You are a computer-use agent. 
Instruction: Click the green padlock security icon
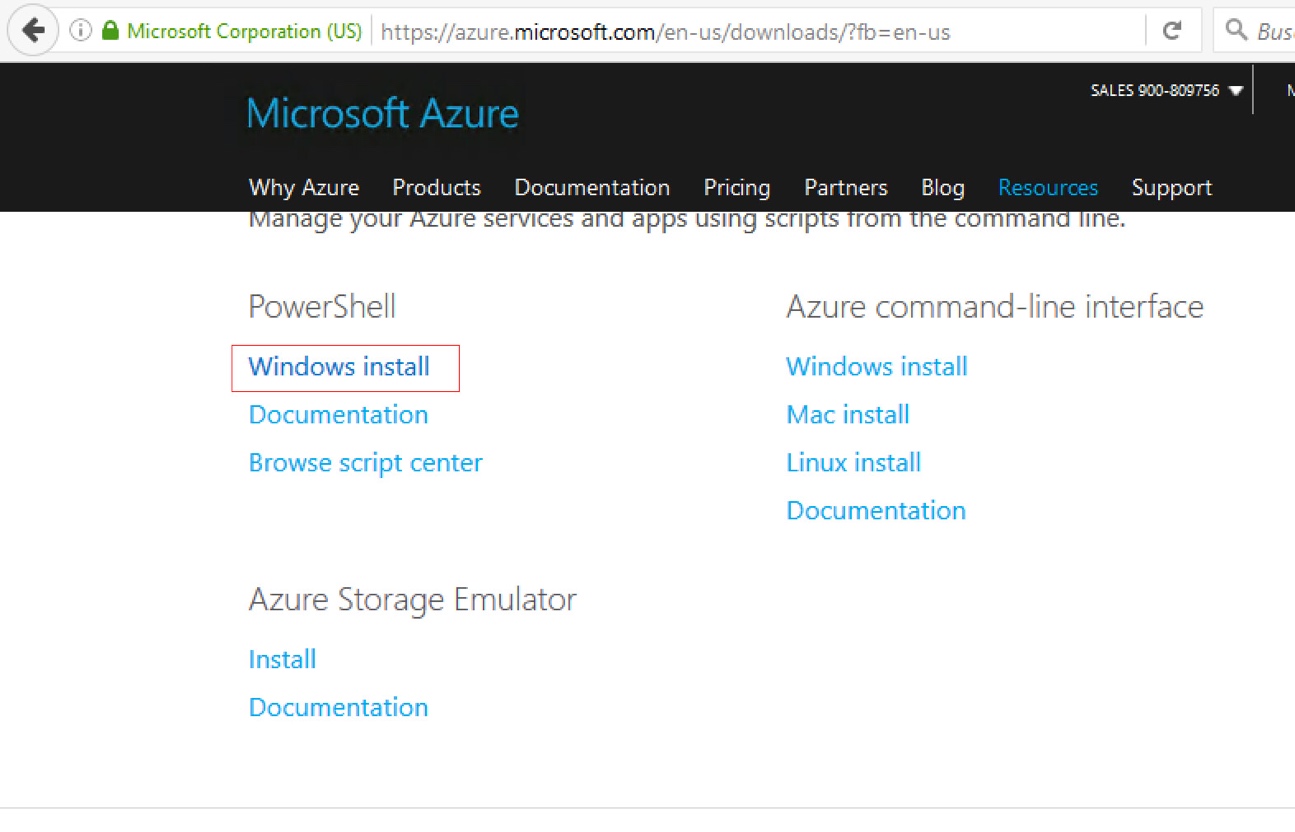[110, 31]
